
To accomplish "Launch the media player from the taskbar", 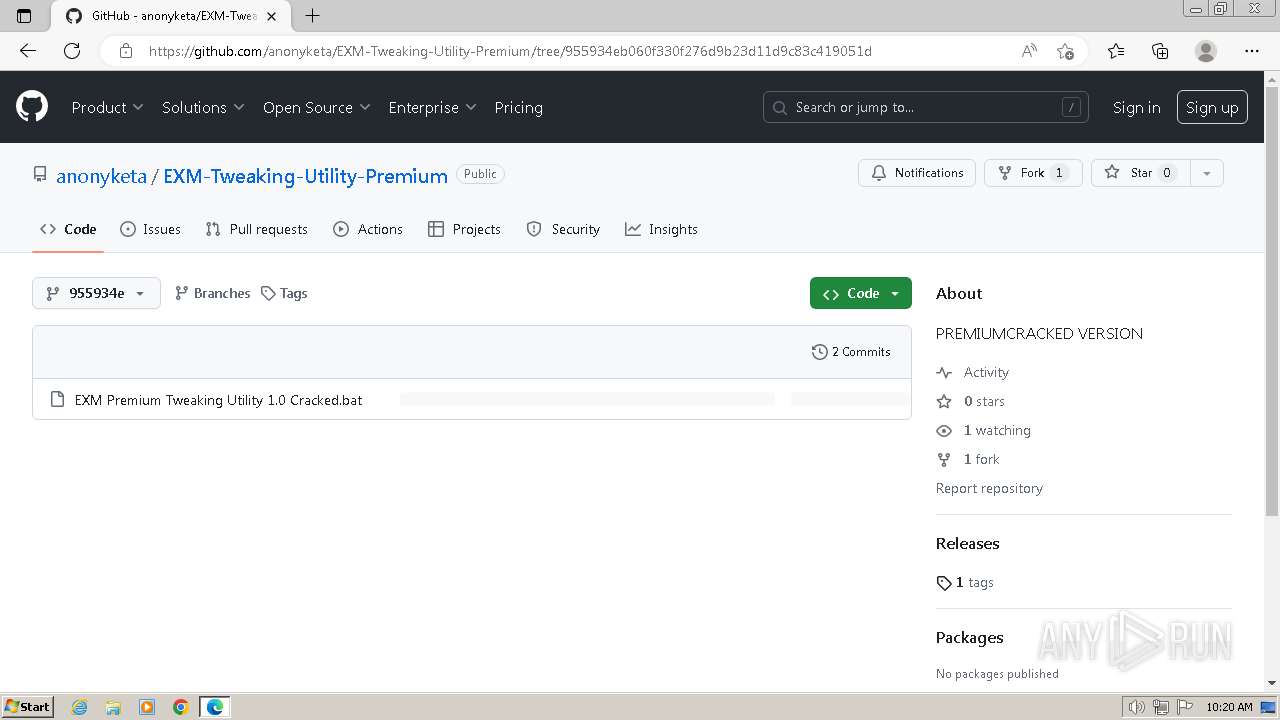I will [x=147, y=707].
